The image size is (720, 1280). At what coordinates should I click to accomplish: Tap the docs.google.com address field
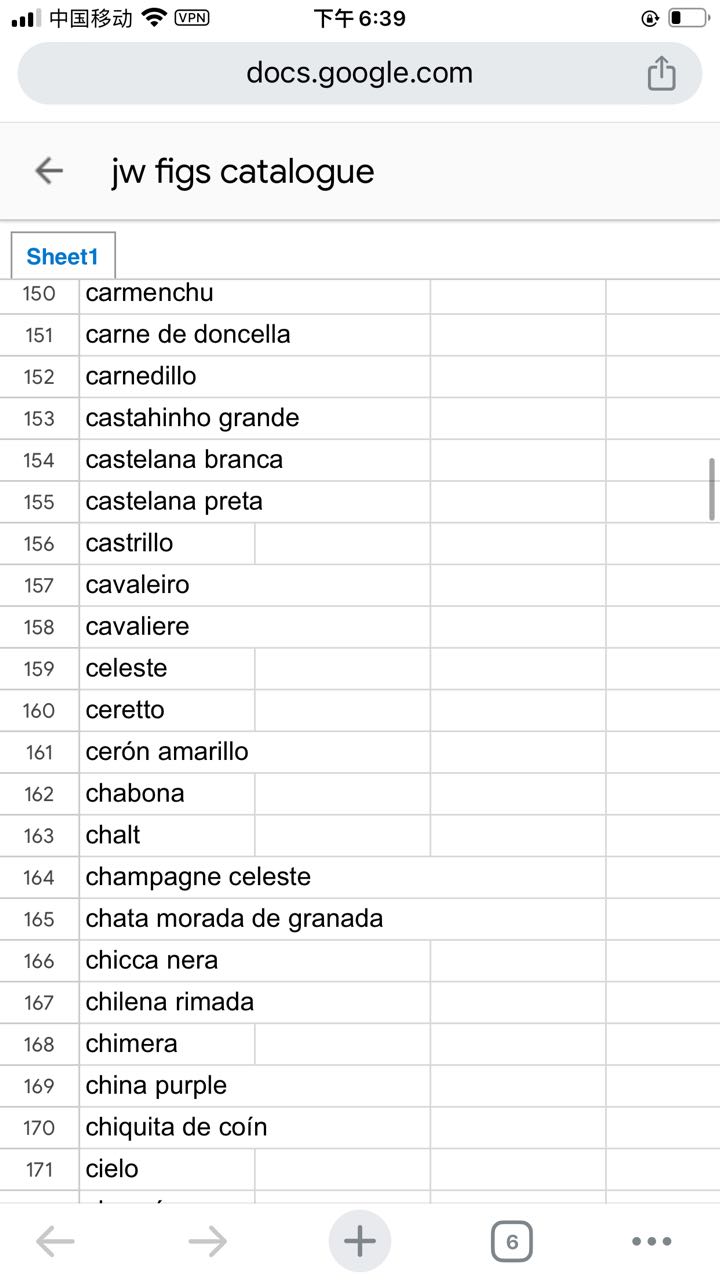click(360, 73)
